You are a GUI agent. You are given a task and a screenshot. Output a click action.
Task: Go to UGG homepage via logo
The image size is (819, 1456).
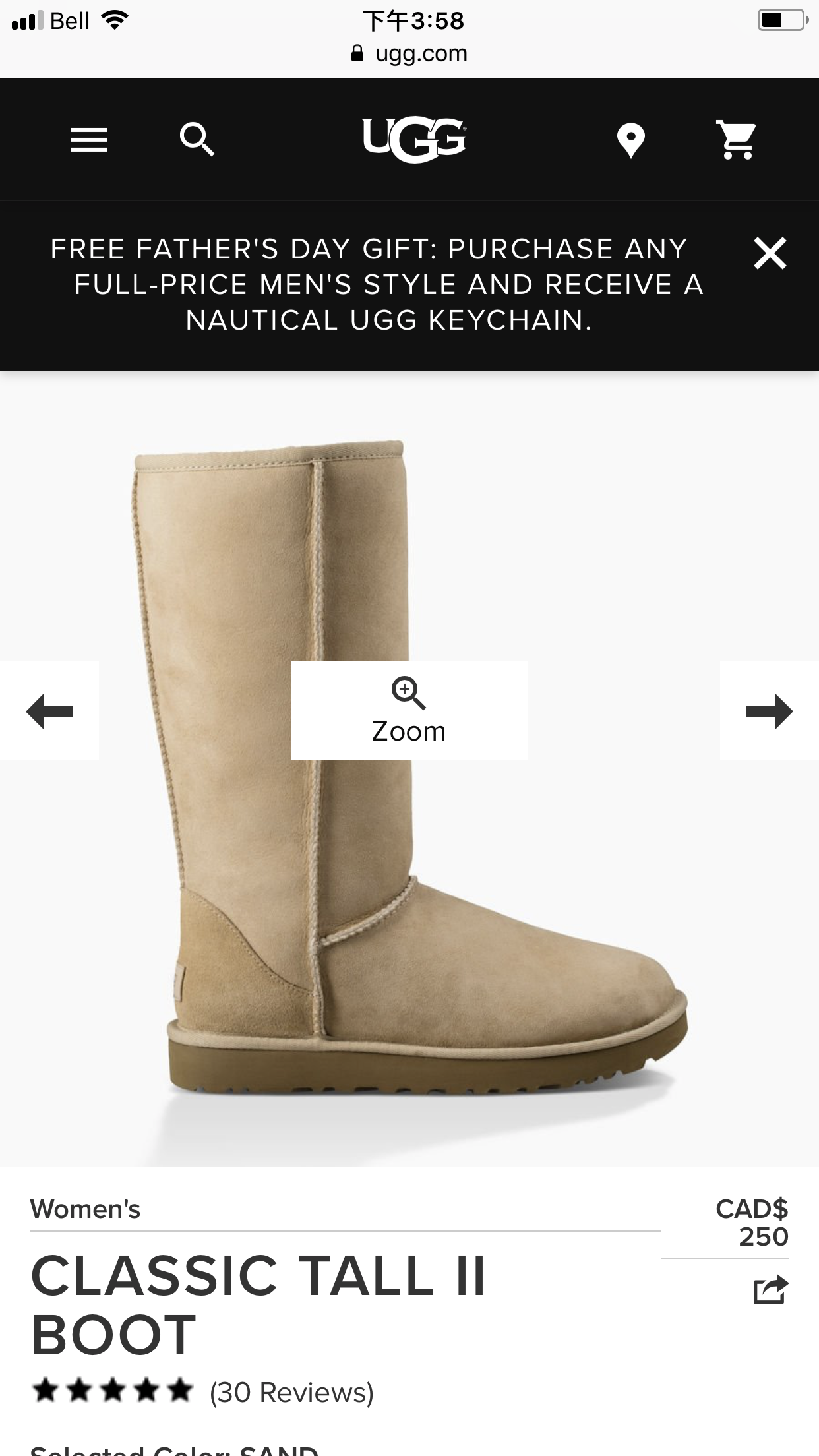click(x=415, y=140)
